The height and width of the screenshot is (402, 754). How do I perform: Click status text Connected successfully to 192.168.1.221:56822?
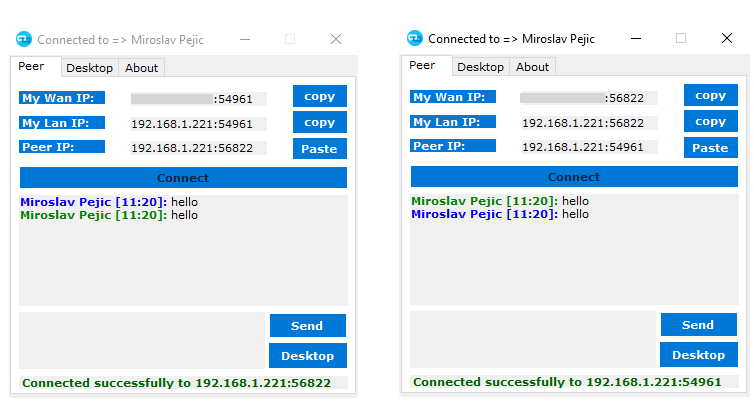[x=176, y=383]
